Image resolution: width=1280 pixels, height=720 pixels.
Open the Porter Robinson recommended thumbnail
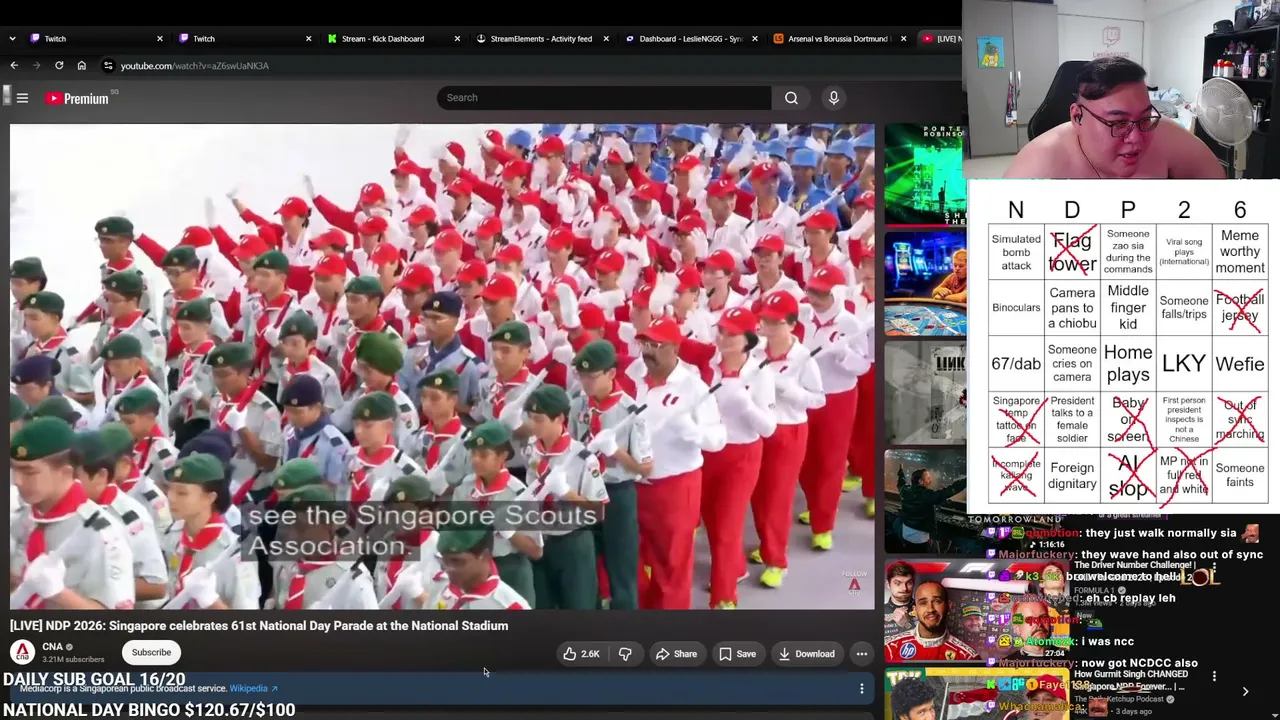[924, 174]
